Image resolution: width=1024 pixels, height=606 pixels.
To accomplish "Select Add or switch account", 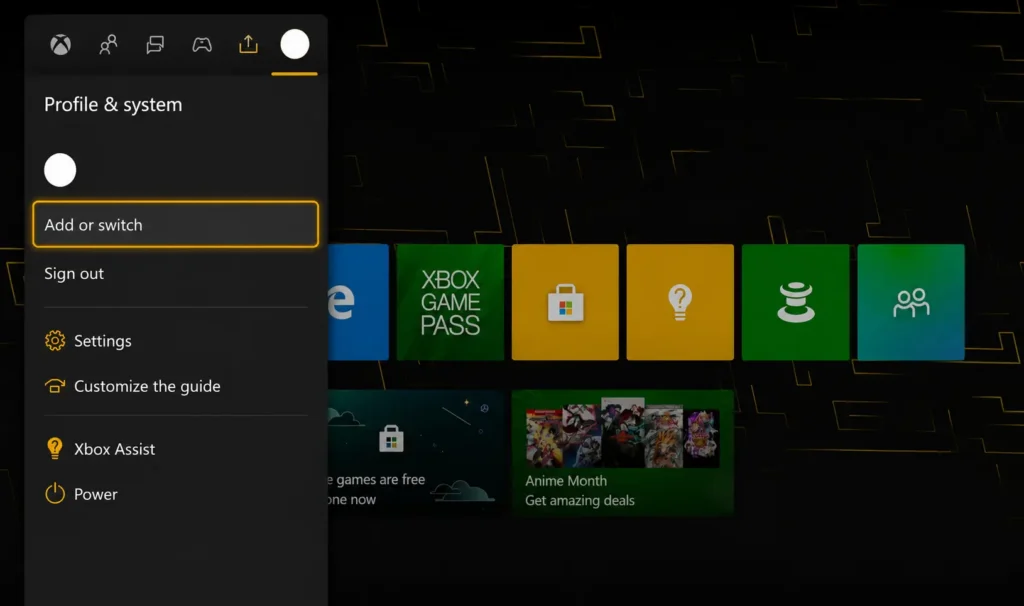I will pos(176,224).
